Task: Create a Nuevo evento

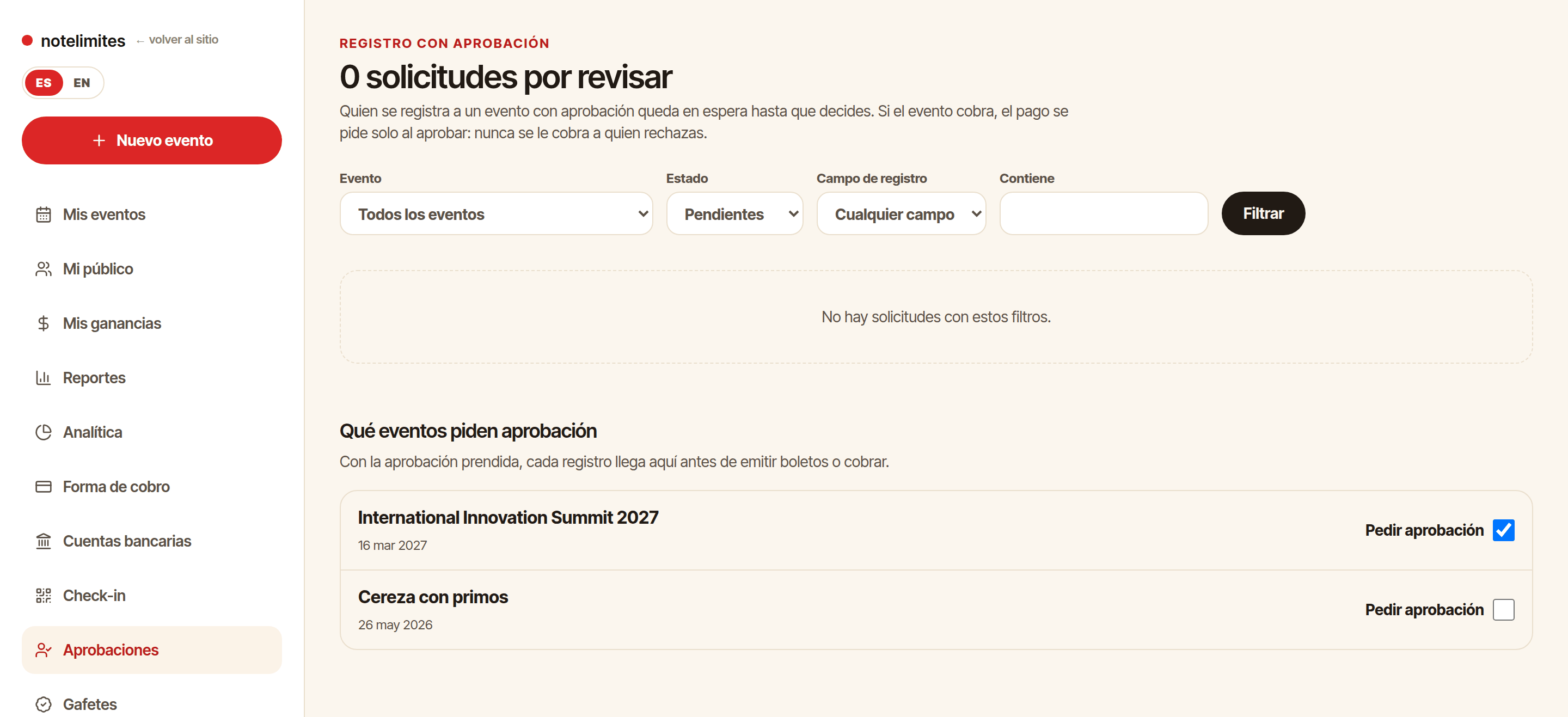Action: coord(151,140)
